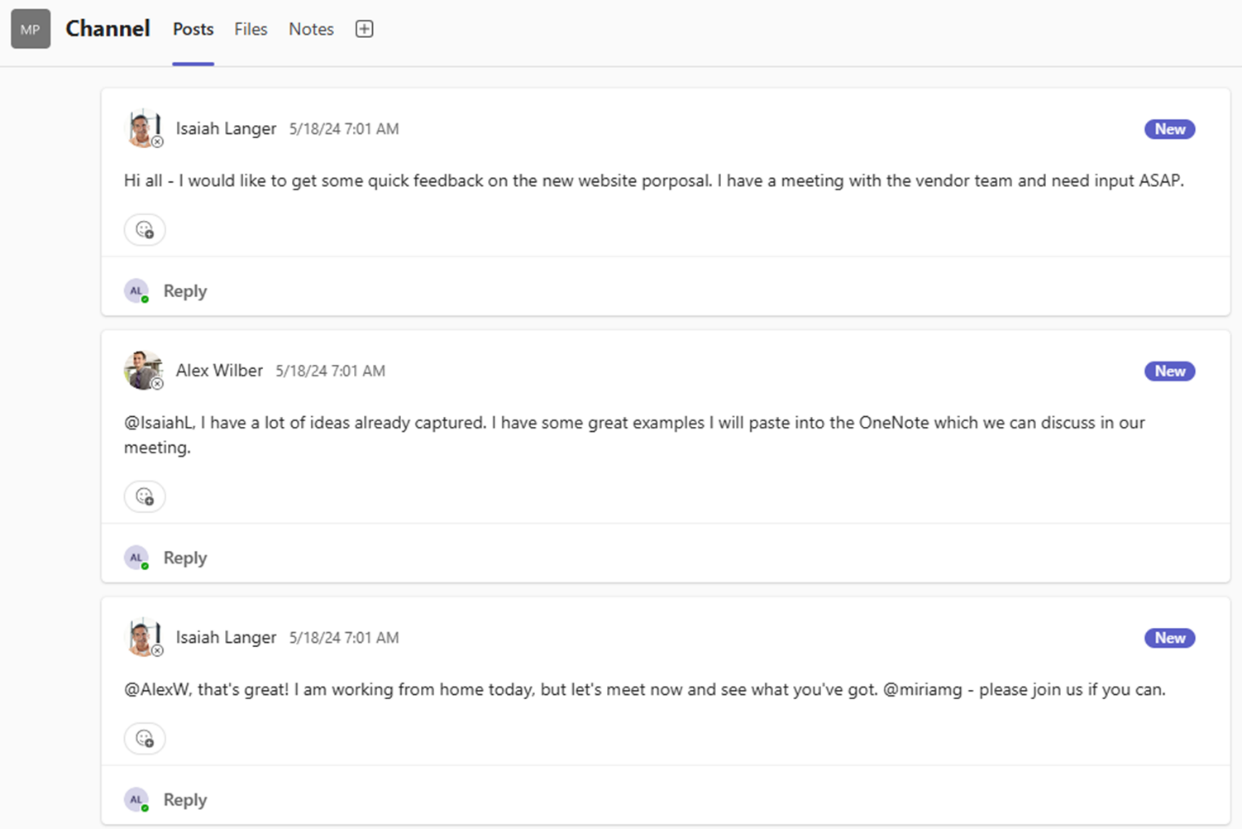Click the status badge on Alex's avatar
This screenshot has height=829, width=1242.
tap(157, 384)
